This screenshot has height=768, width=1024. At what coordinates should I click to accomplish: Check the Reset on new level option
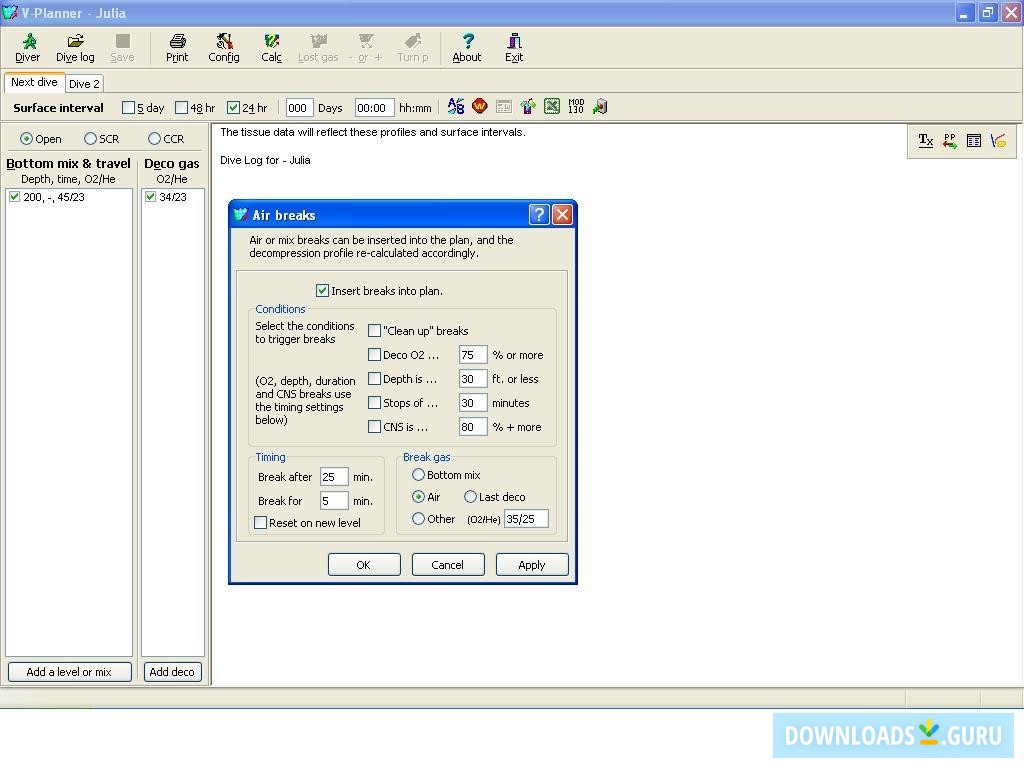point(261,523)
